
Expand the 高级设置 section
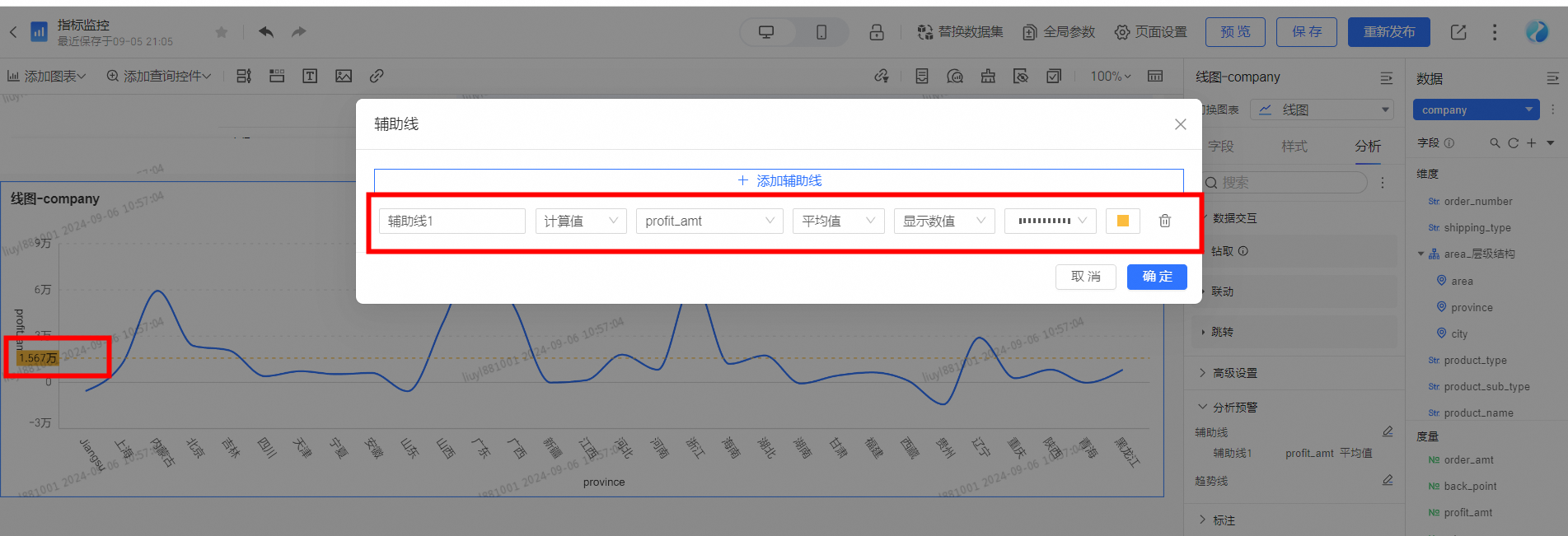click(x=1234, y=373)
